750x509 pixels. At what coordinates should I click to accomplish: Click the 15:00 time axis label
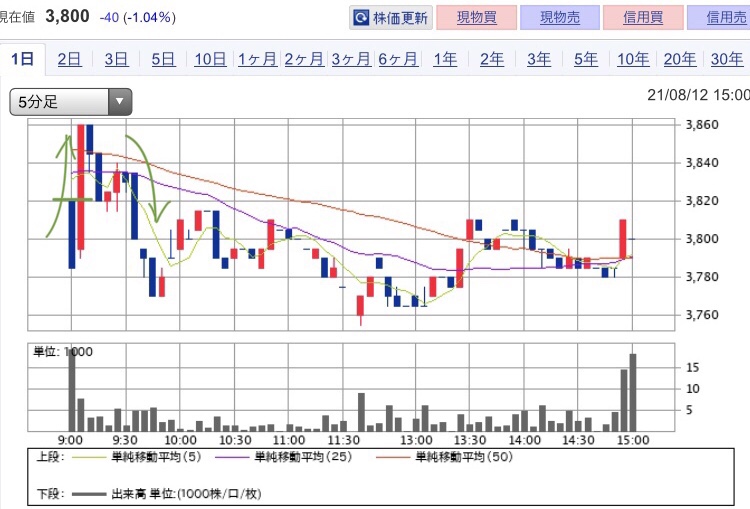coord(632,440)
